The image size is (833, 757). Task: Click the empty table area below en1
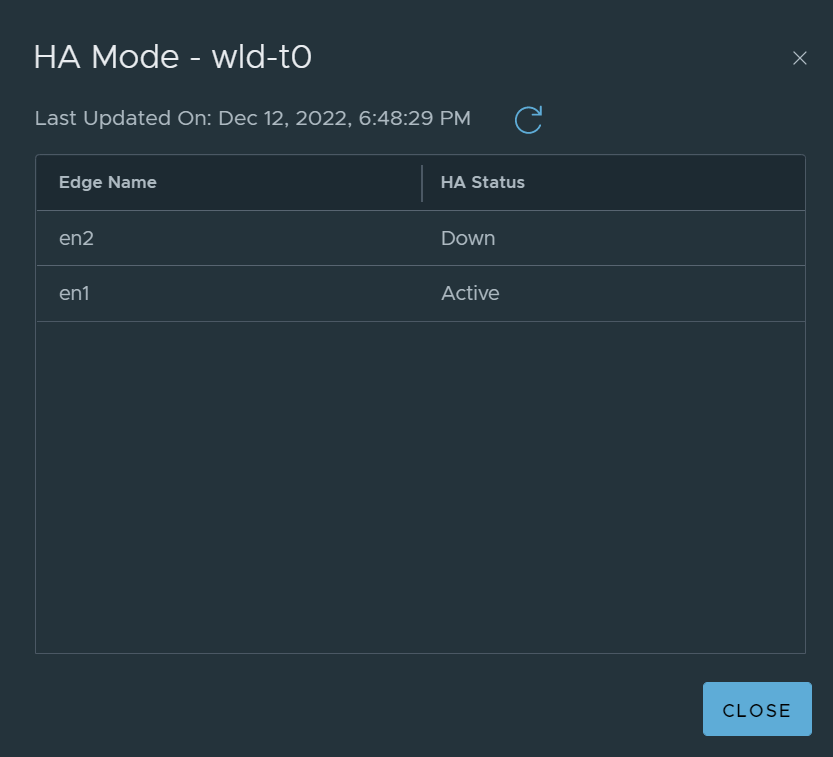(x=421, y=487)
